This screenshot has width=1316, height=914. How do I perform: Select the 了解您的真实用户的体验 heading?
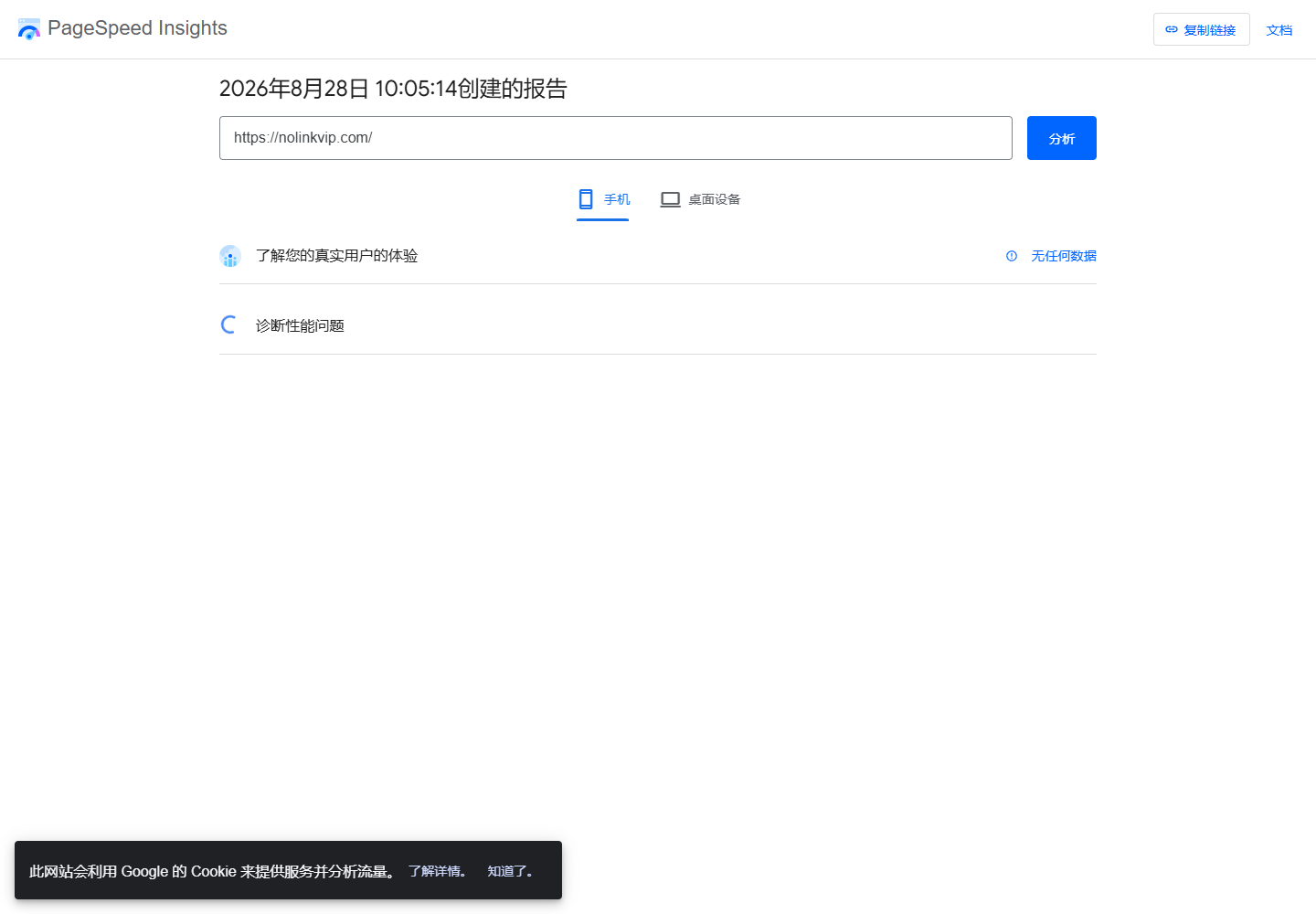(x=336, y=256)
